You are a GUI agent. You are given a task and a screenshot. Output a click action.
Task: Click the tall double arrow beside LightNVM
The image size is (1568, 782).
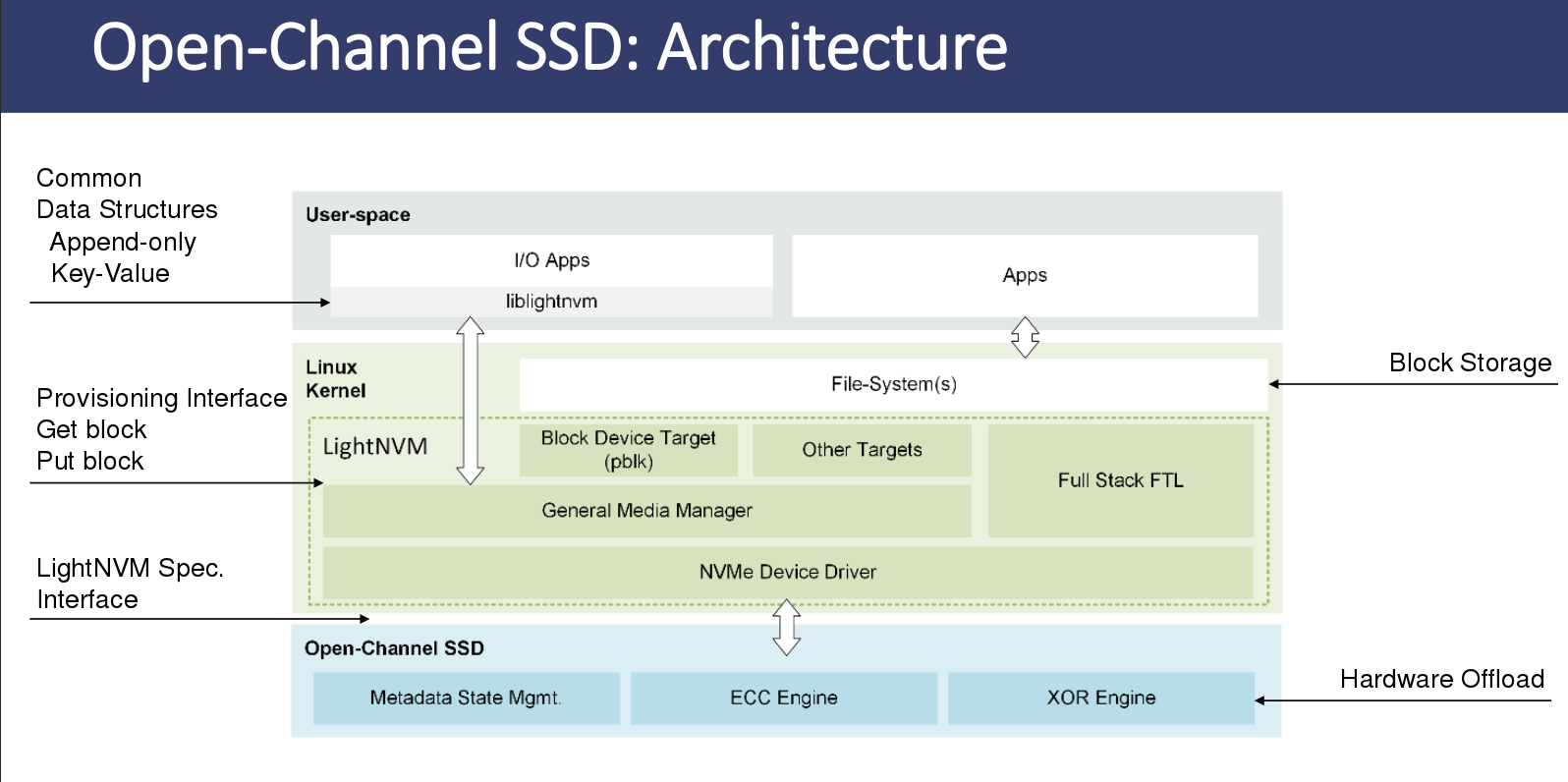coord(471,401)
